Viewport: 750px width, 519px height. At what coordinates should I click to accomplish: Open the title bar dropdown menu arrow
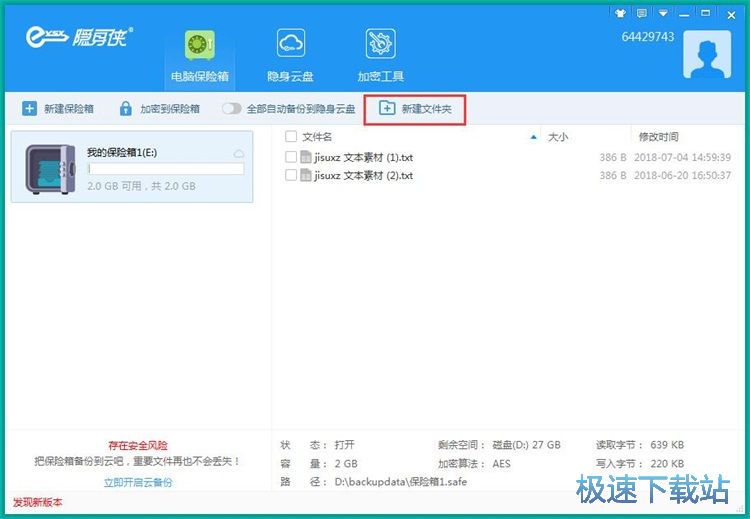663,13
